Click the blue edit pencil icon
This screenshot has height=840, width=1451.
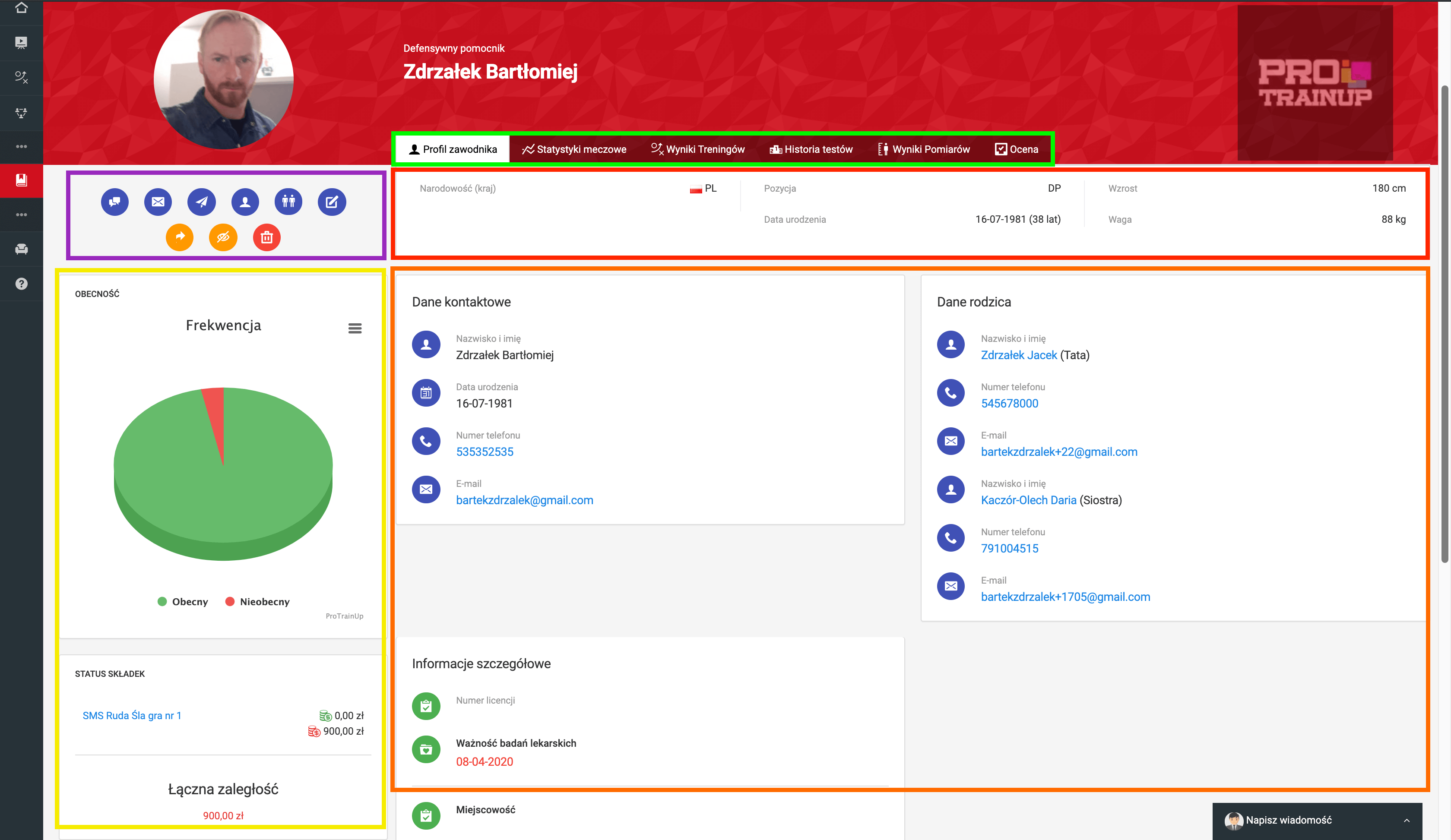pos(332,202)
